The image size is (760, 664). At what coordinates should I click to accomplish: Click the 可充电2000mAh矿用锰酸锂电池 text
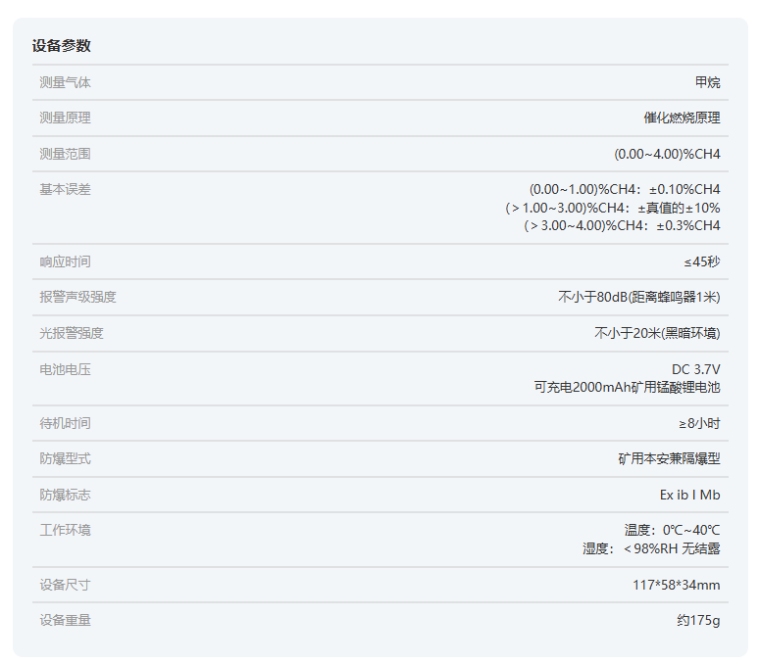627,387
